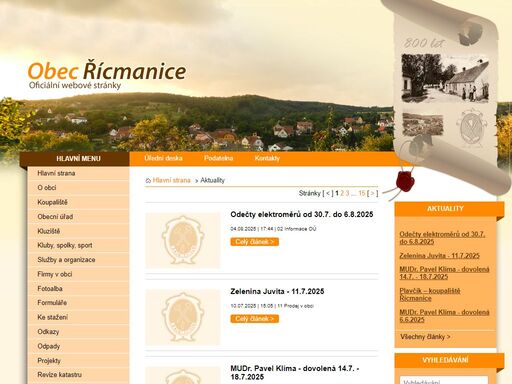Go to page 3 in pagination
This screenshot has height=384, width=512.
coord(347,193)
